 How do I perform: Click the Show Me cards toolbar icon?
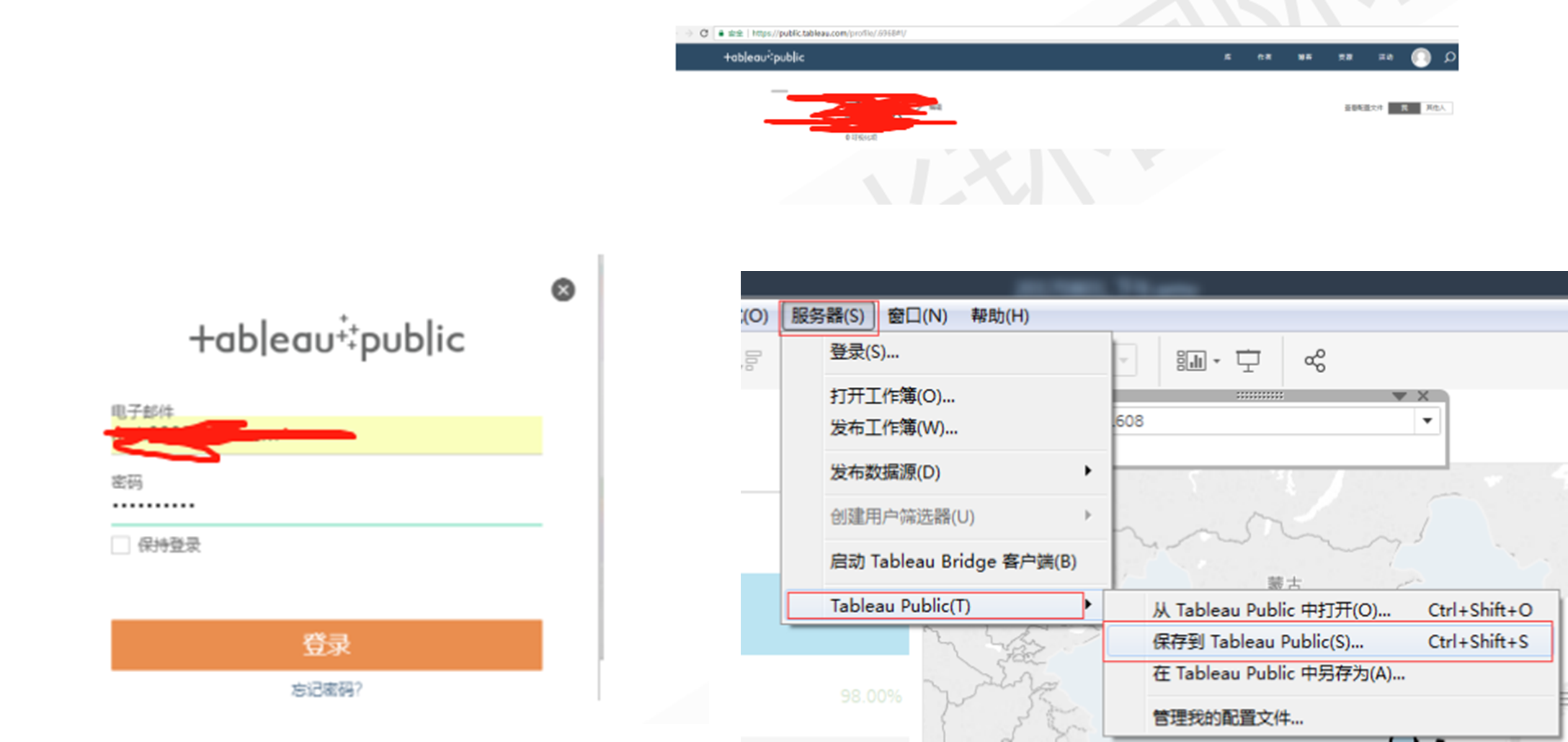[1191, 360]
